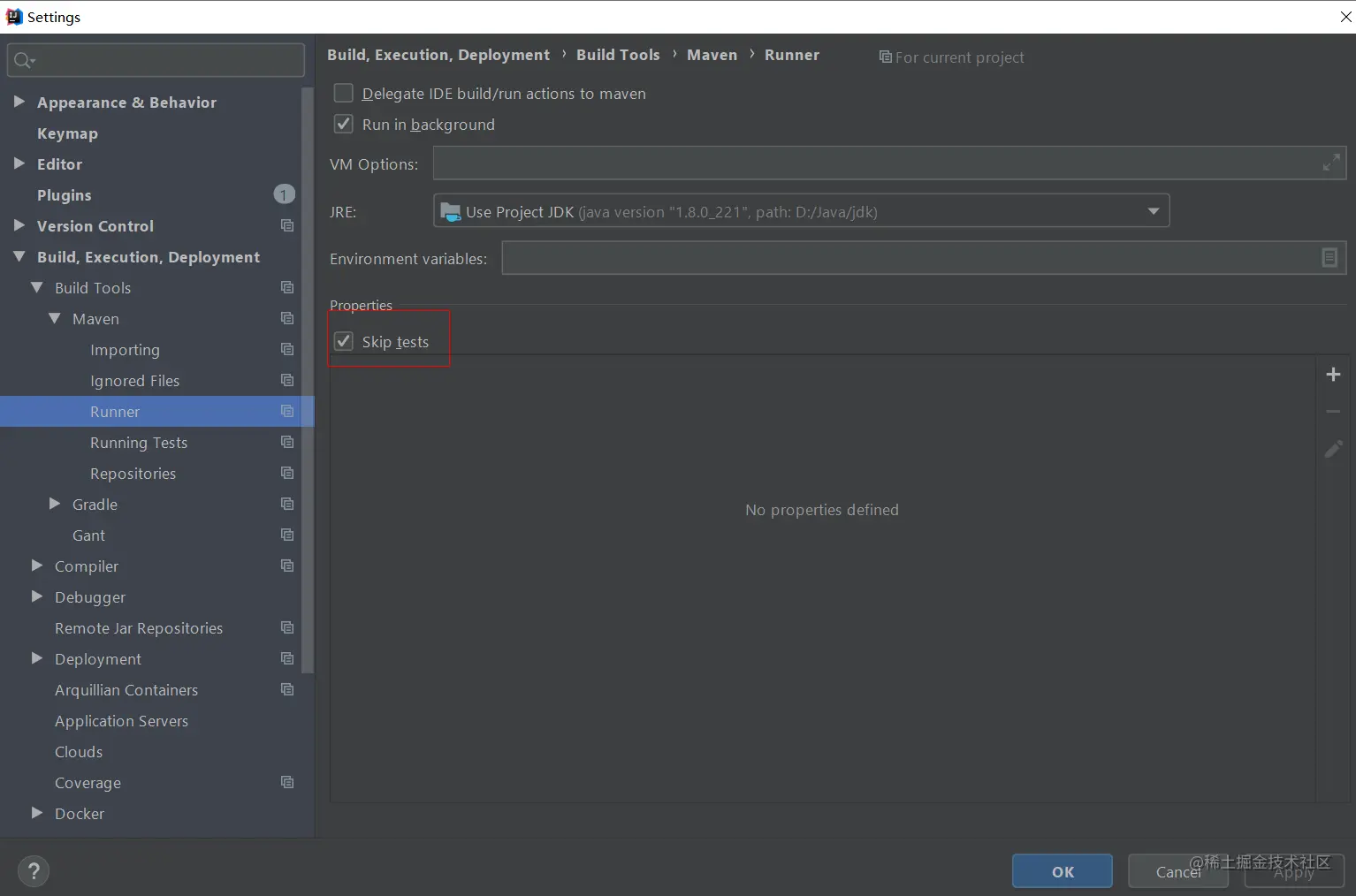
Task: Expand the Docker tree node
Action: 37,813
